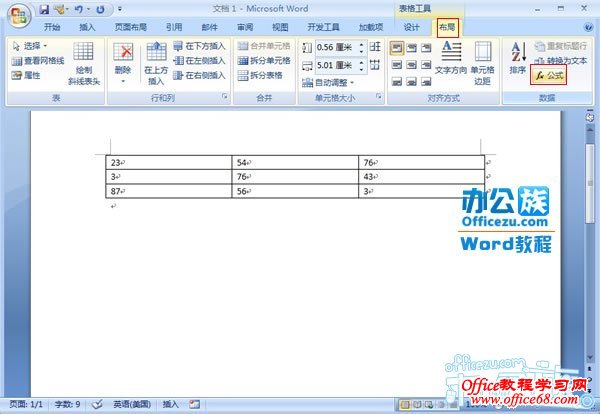Select align top right

pos(426,48)
